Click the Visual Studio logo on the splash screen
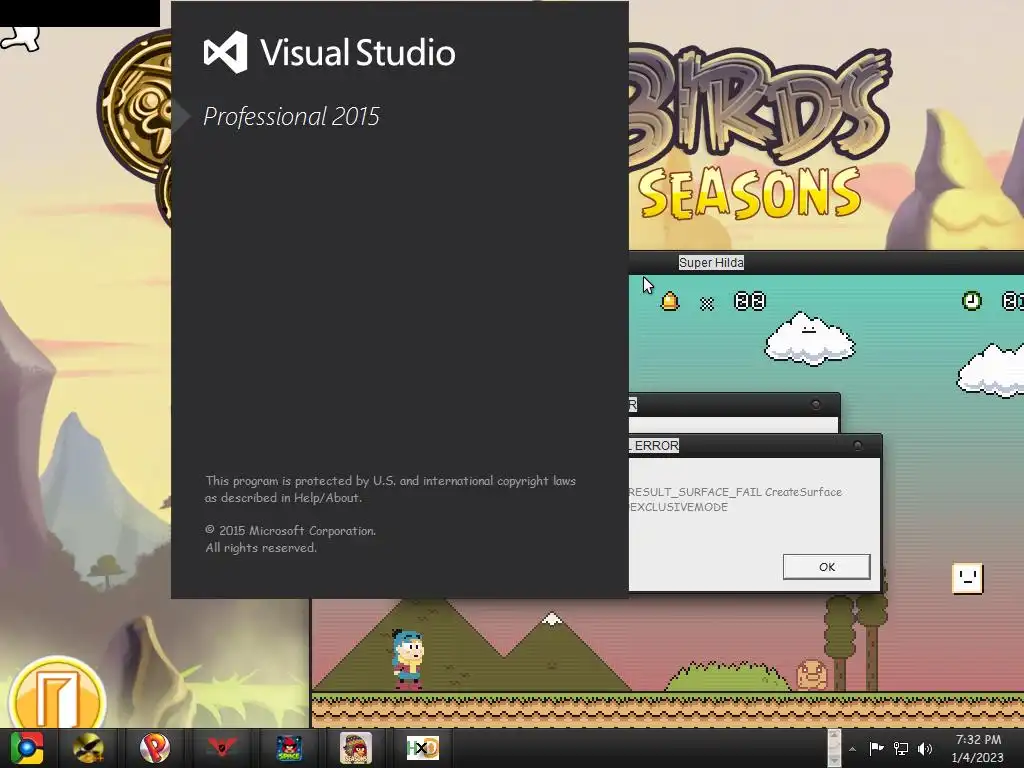Viewport: 1024px width, 768px height. [225, 52]
